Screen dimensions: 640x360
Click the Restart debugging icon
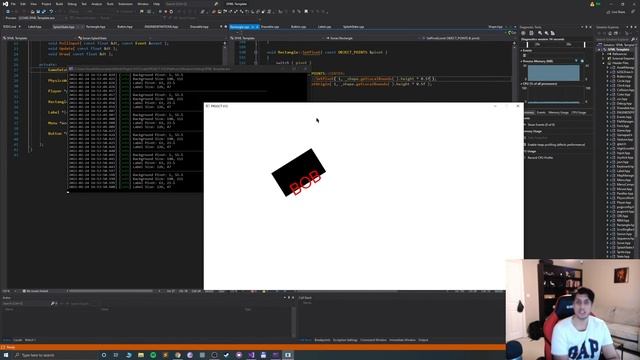[x=171, y=11]
